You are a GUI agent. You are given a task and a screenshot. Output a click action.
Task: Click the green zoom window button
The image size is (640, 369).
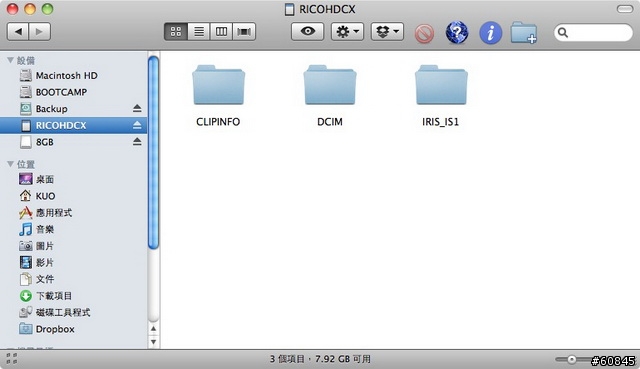48,9
